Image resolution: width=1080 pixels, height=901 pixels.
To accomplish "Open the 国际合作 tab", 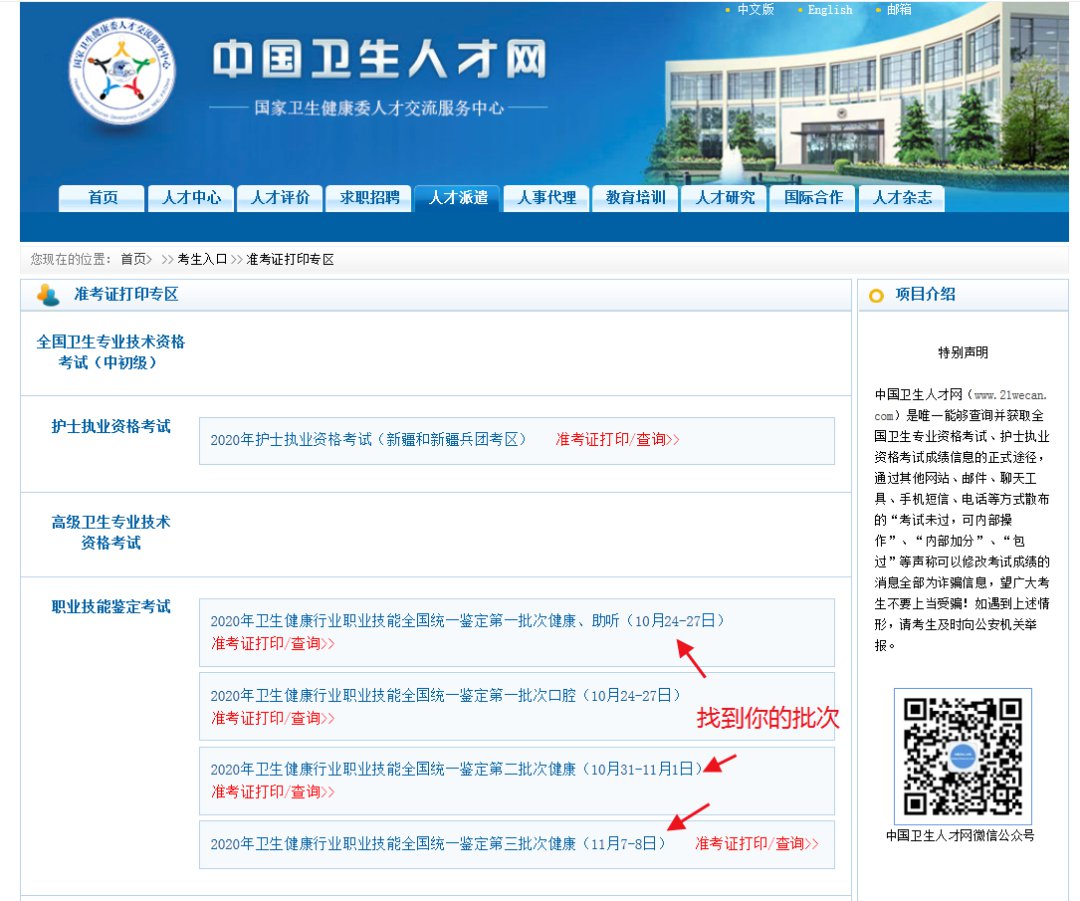I will pyautogui.click(x=813, y=198).
